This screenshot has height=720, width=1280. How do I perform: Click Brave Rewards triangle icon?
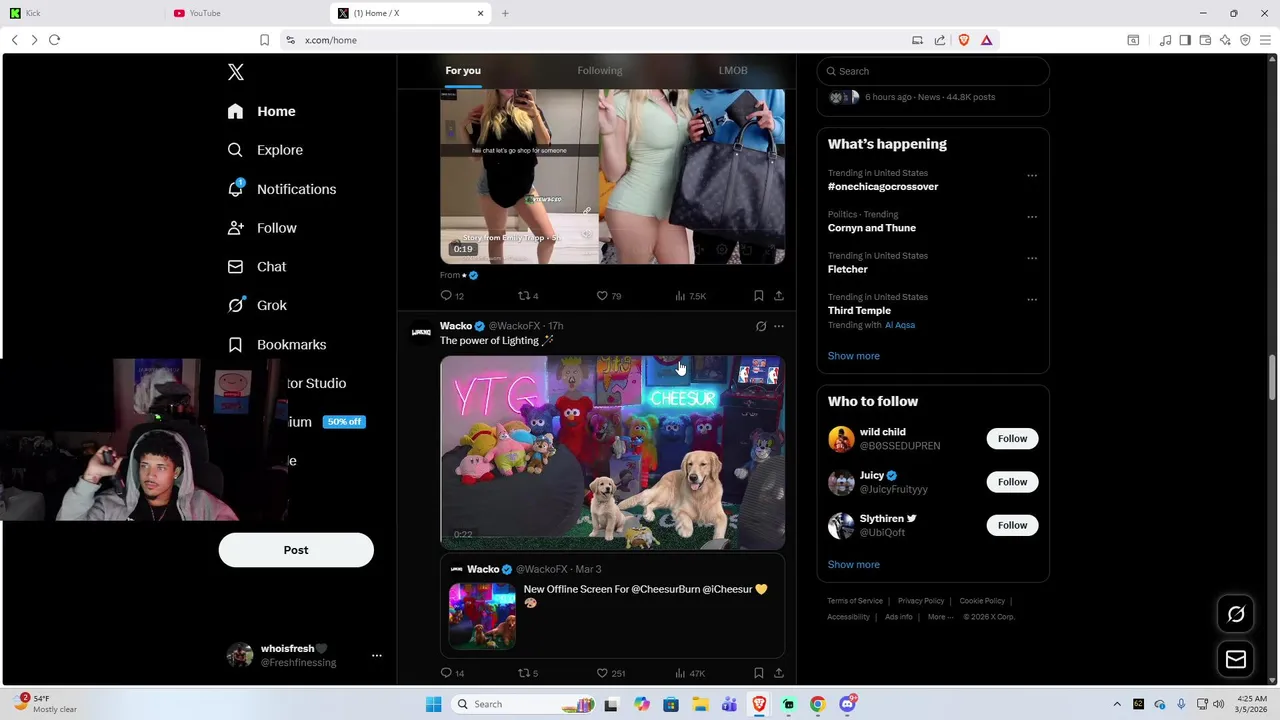point(986,40)
